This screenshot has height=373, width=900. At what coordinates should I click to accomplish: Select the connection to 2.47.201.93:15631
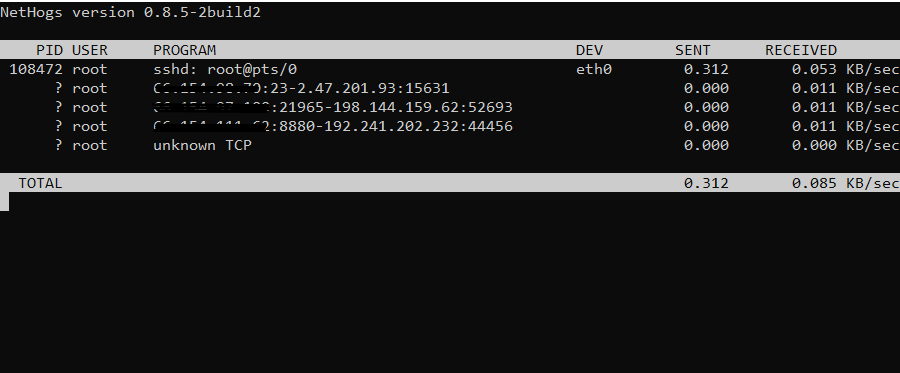click(x=301, y=88)
